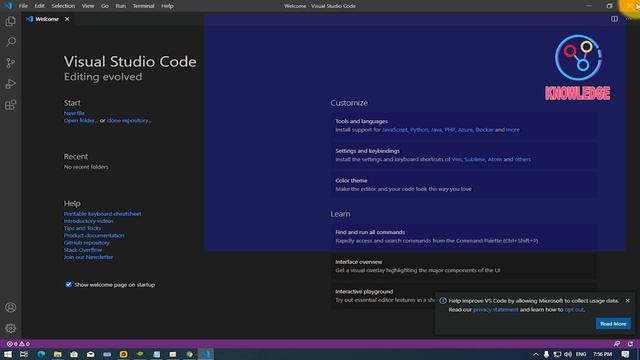Open the Windows Action Center
Viewport: 640px width, 360px height.
(x=625, y=354)
